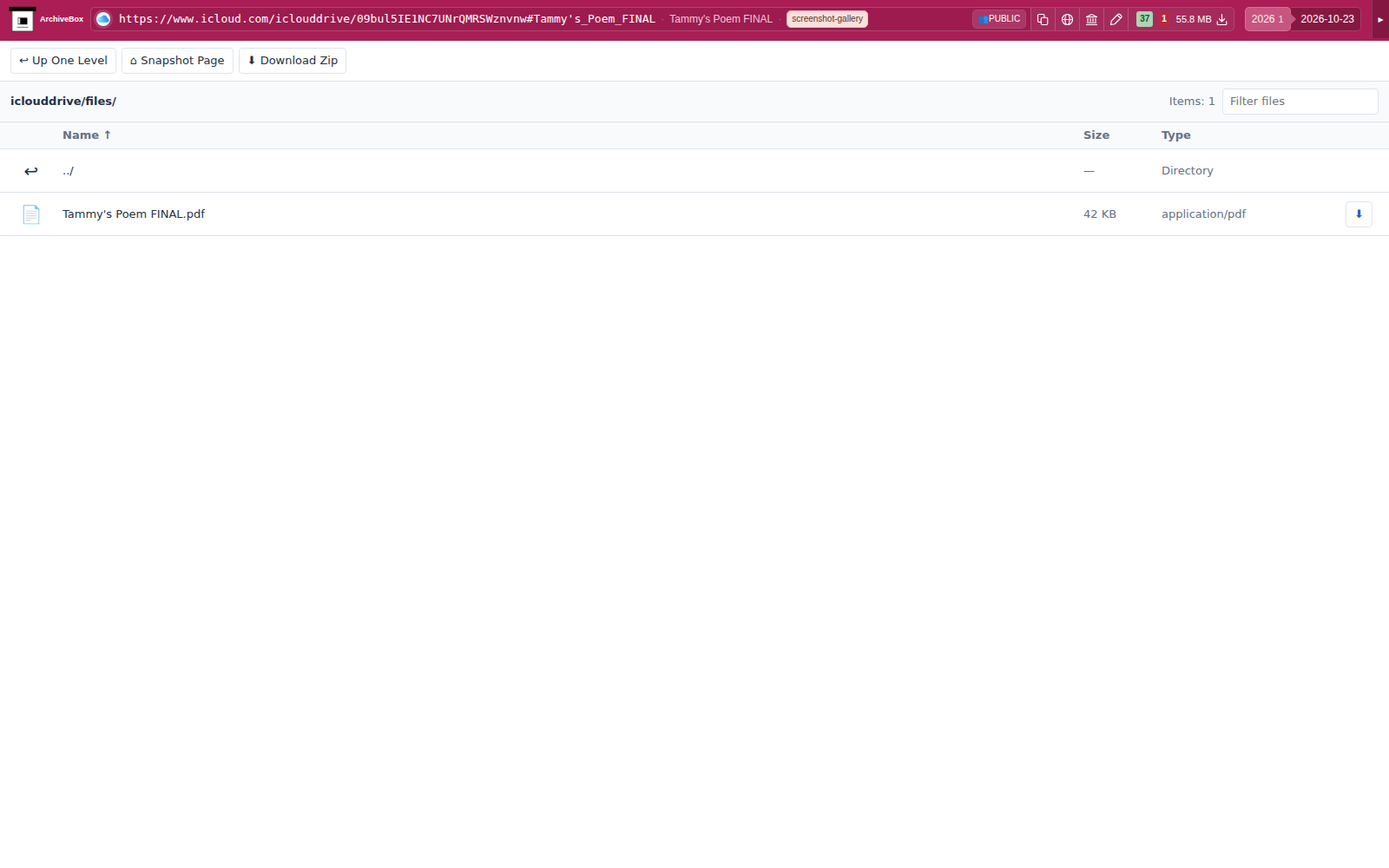The width and height of the screenshot is (1389, 868).
Task: Click the pencil edit icon
Action: [1116, 19]
